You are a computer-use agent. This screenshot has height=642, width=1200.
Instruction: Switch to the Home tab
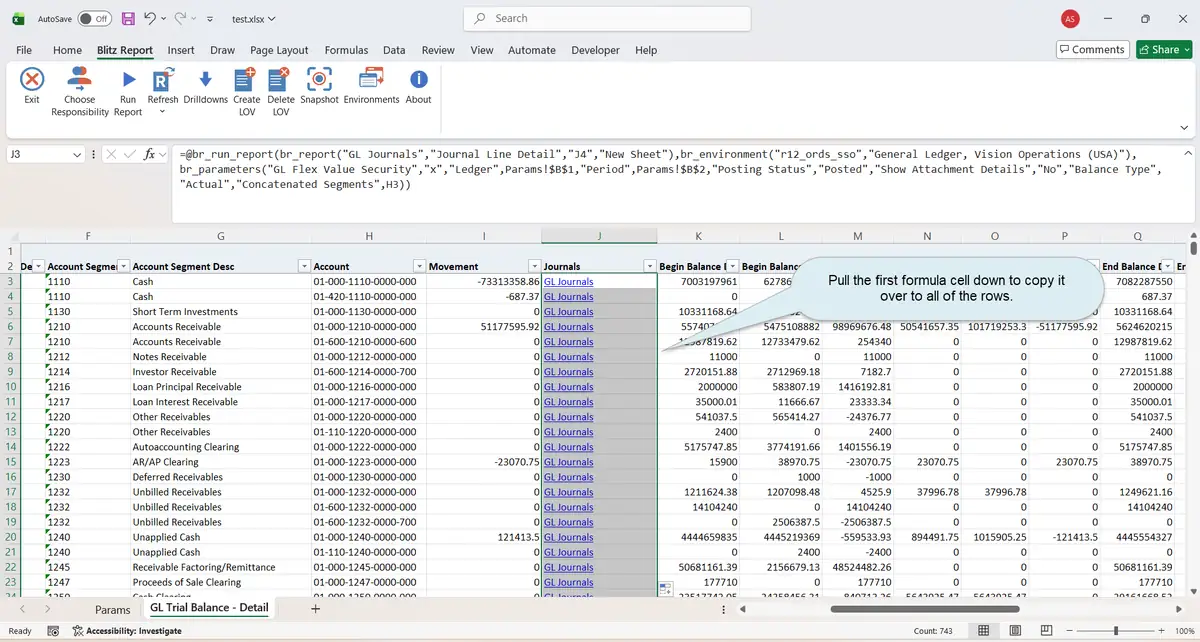[x=67, y=50]
